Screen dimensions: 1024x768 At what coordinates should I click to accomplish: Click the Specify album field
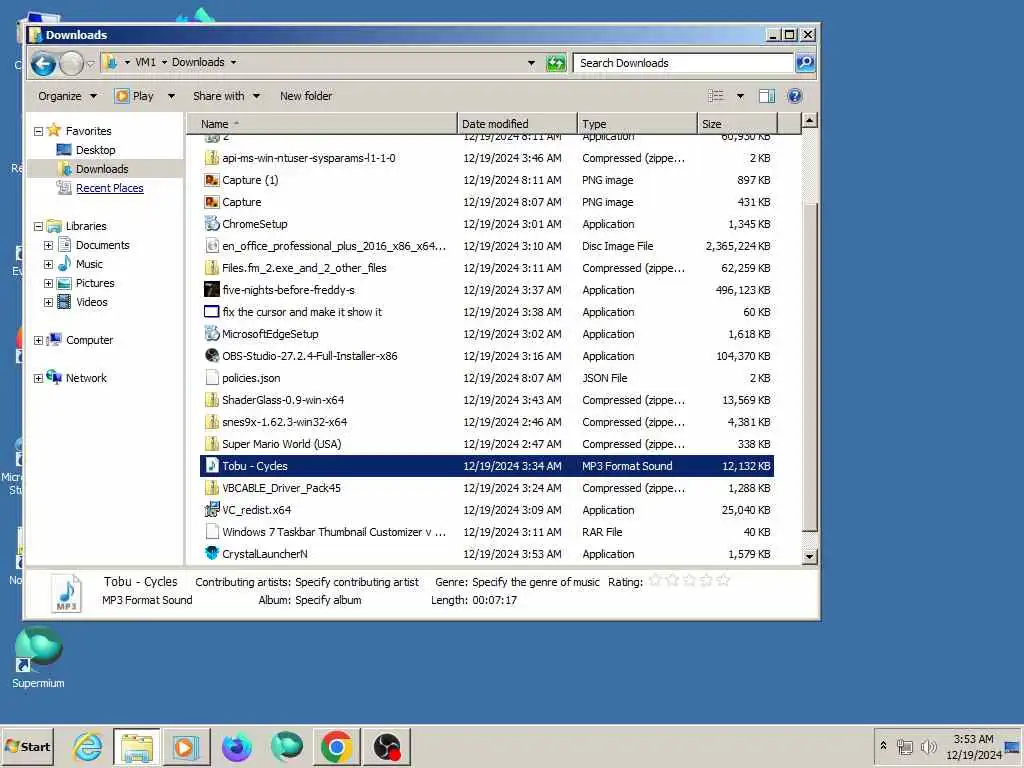pos(328,600)
